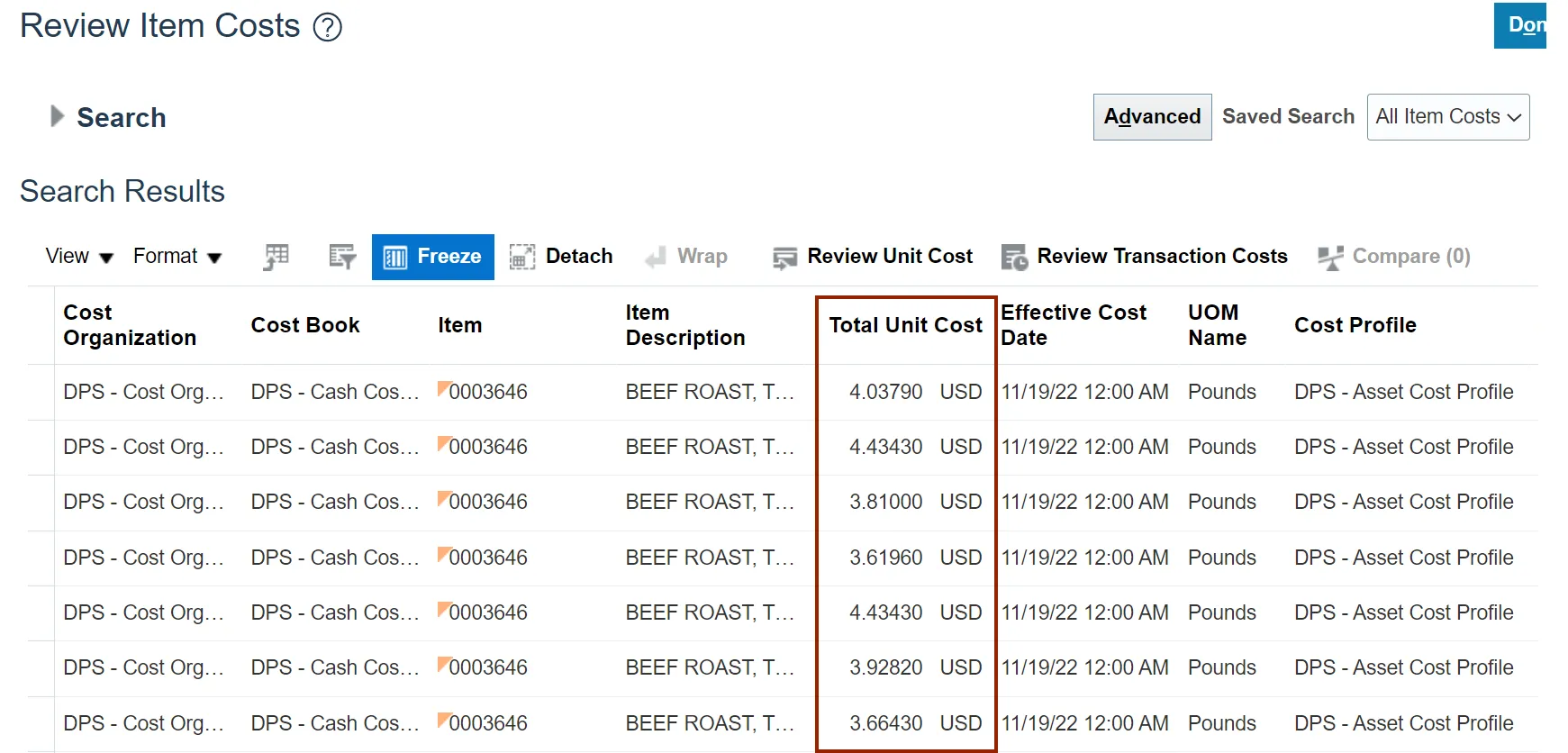Select the Total Unit Cost column header
1568x753 pixels.
click(905, 325)
